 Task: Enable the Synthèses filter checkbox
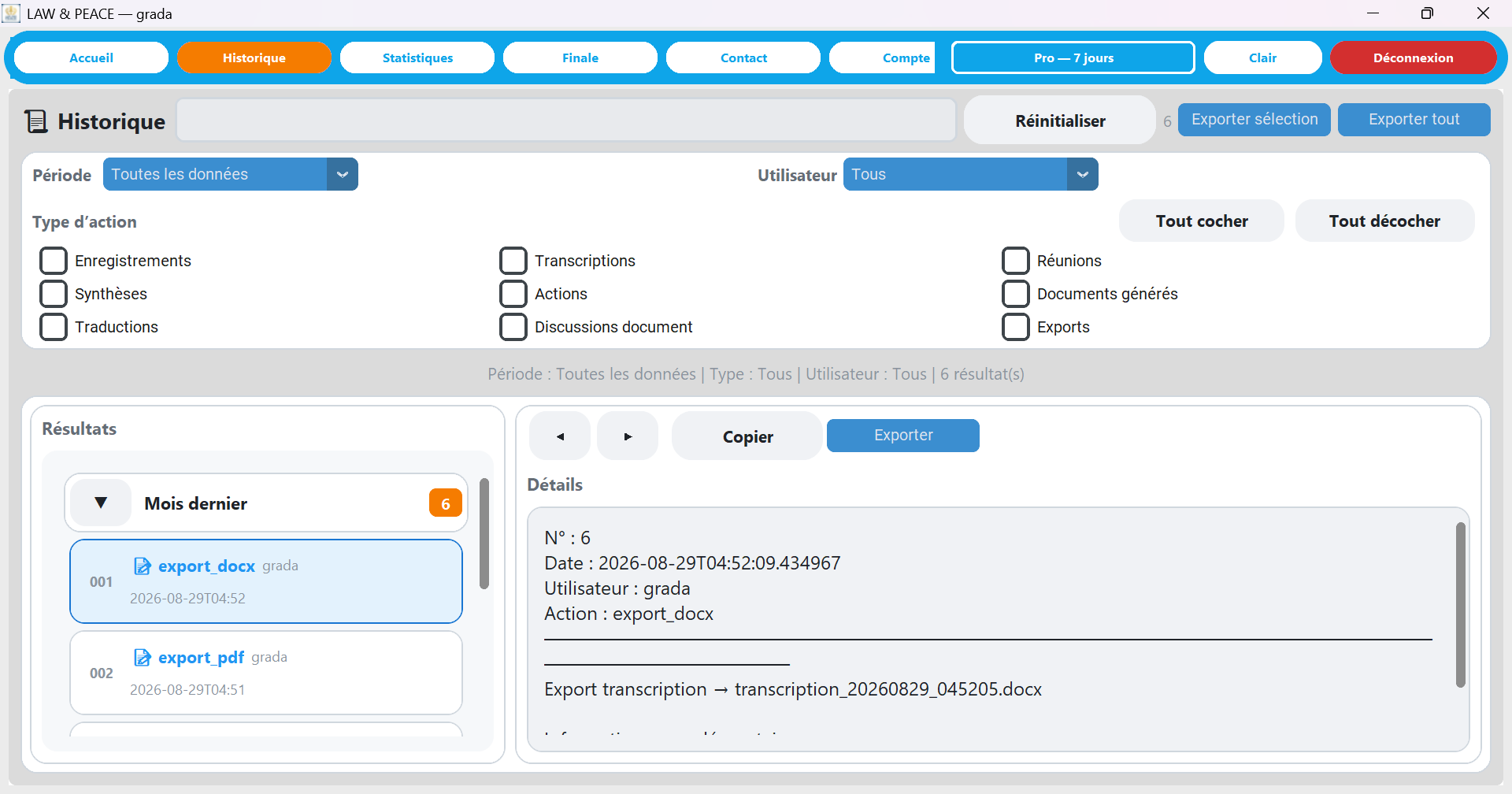click(x=54, y=294)
